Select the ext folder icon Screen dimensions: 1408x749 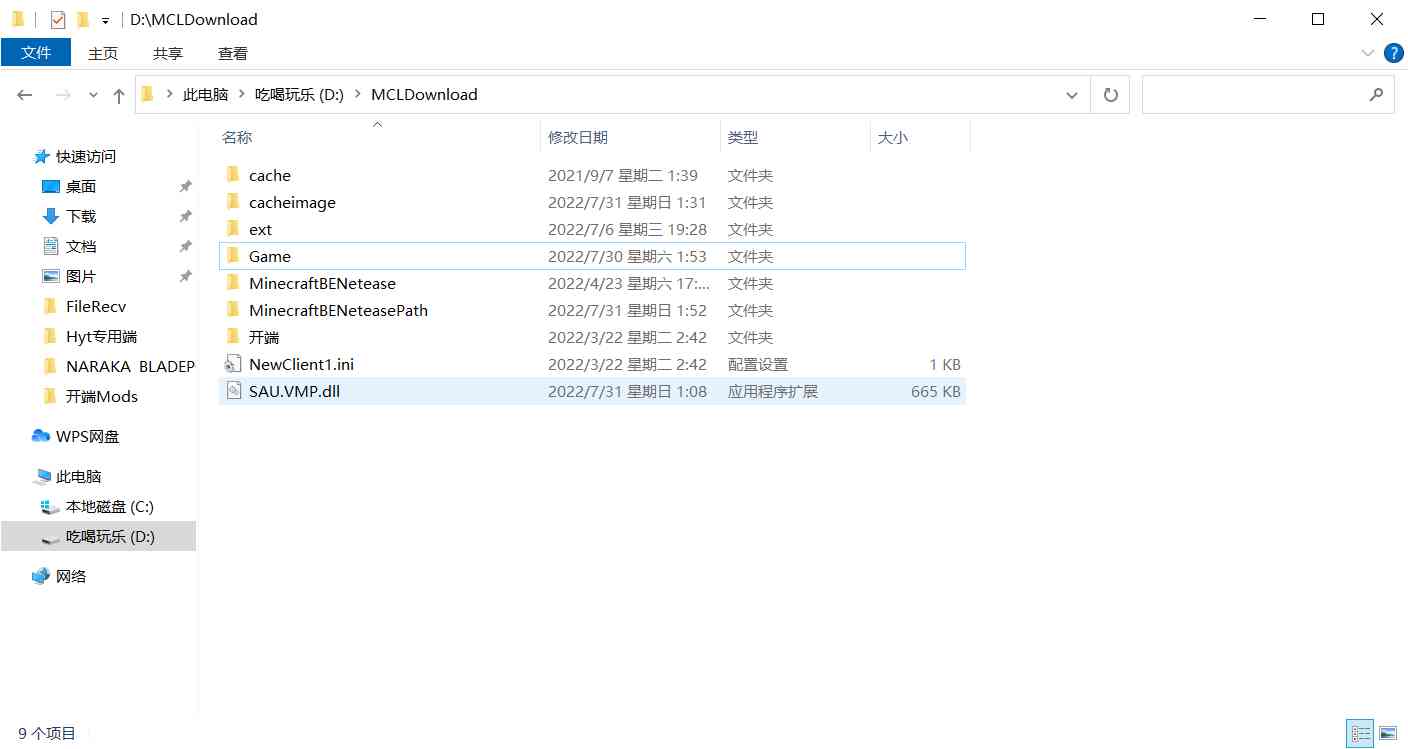233,229
